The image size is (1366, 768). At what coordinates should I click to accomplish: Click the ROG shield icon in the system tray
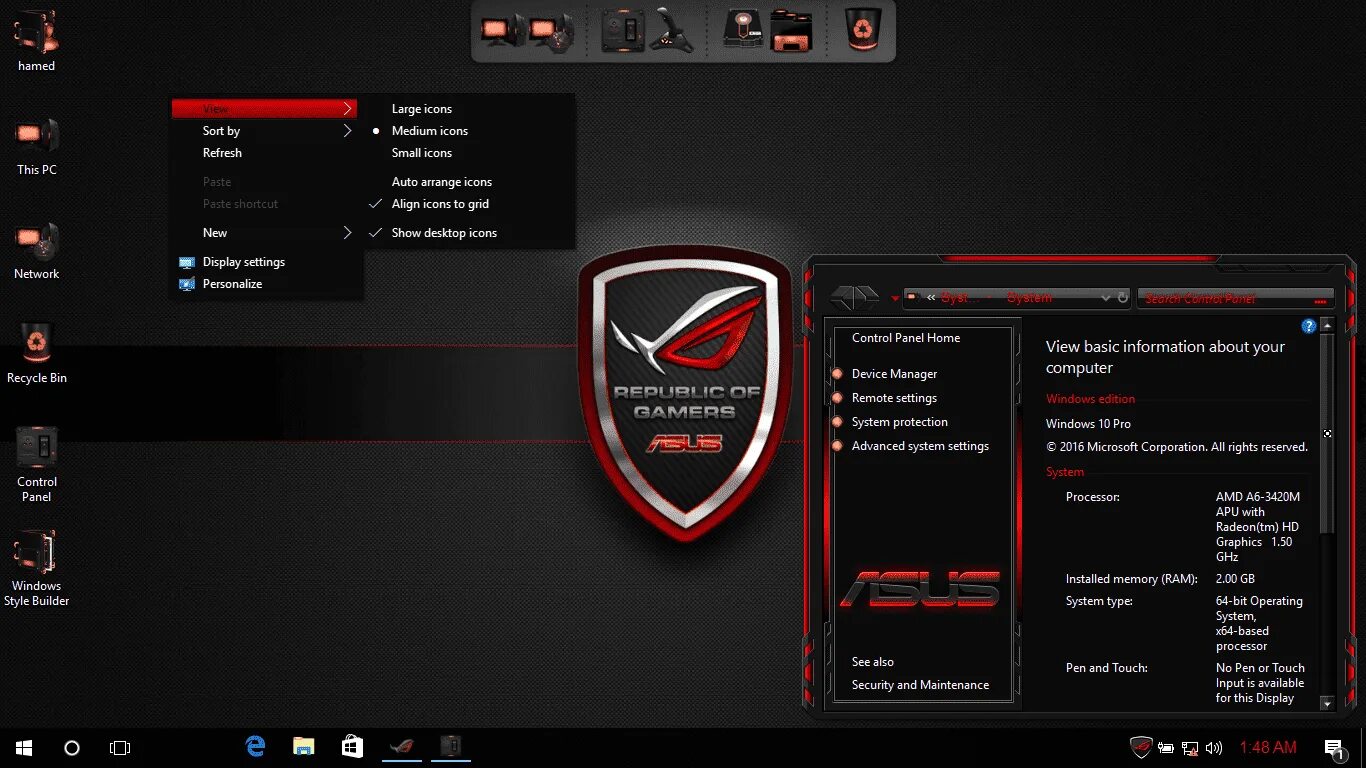(1141, 747)
